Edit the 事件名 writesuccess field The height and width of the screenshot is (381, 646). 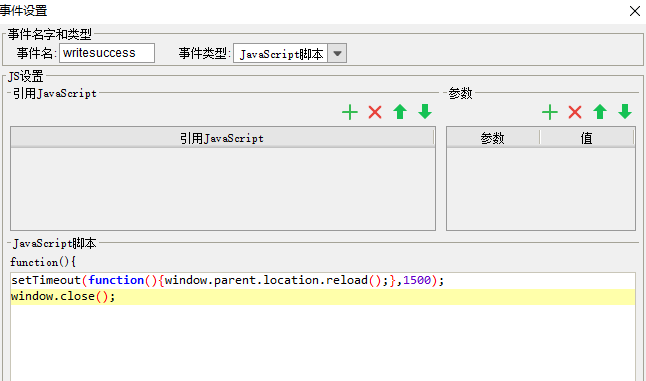tap(107, 53)
